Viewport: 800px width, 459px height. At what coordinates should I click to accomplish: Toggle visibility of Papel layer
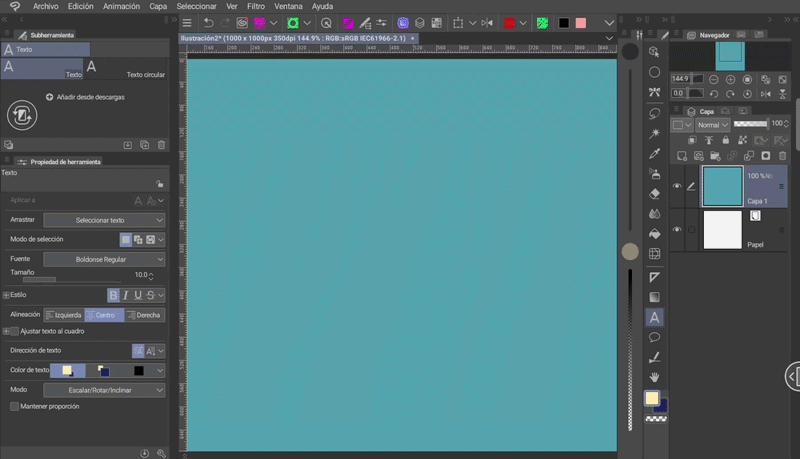point(677,230)
